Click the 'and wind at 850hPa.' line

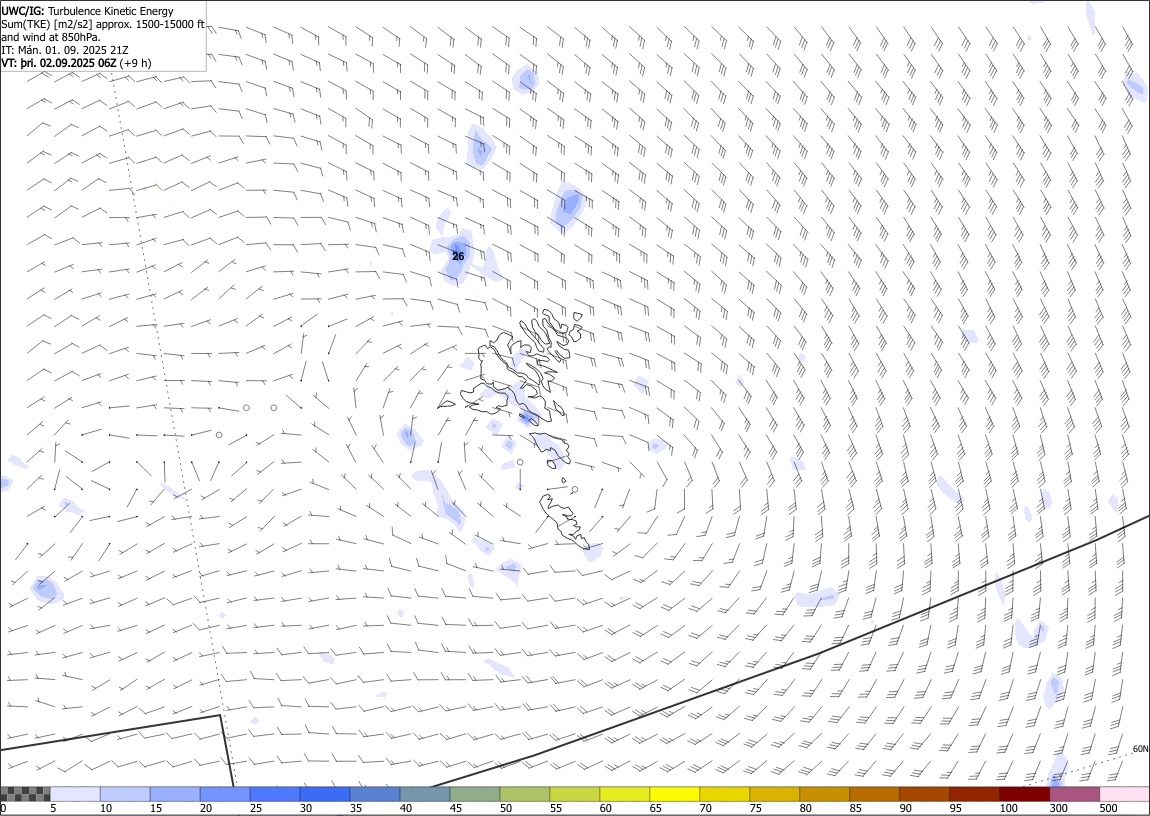[51, 37]
